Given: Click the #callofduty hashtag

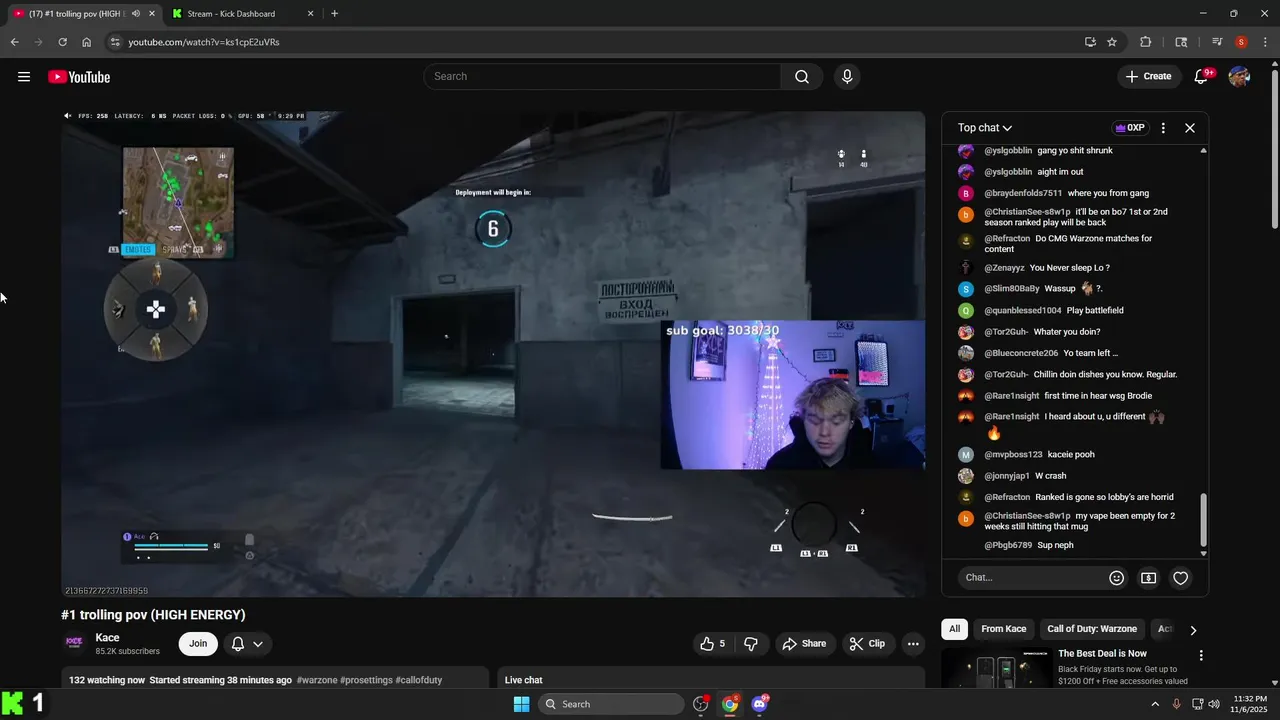Looking at the screenshot, I should pos(419,680).
